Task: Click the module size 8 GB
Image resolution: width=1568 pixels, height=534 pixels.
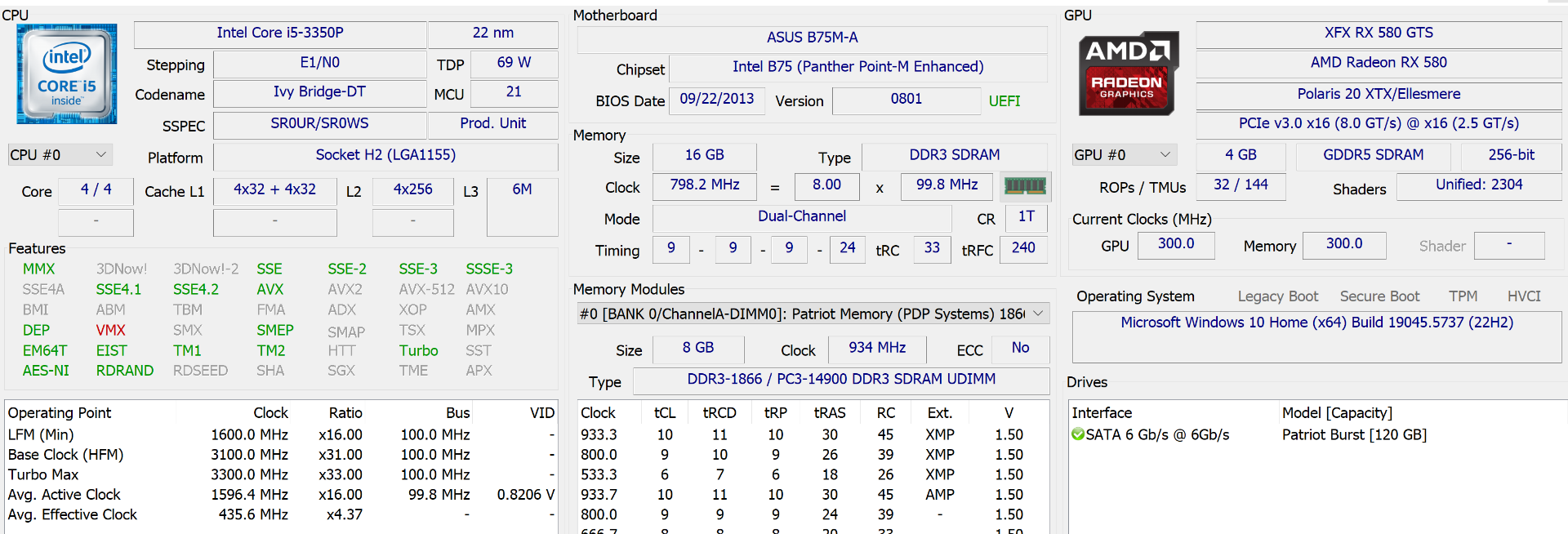Action: [698, 348]
